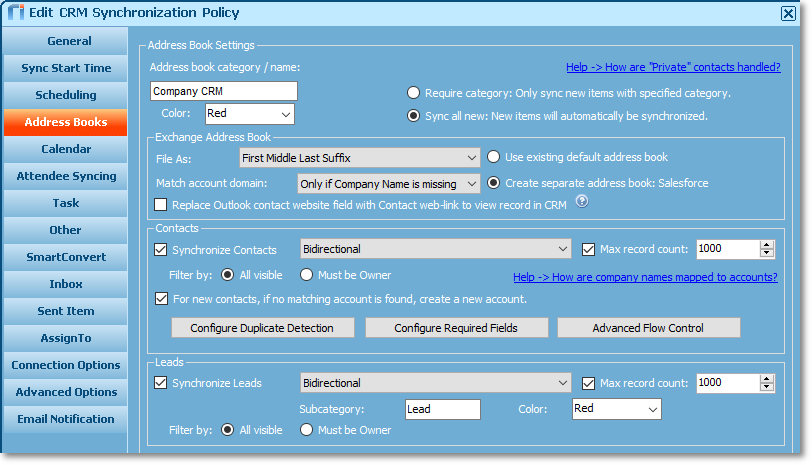
Task: Select the Address Books tab
Action: pyautogui.click(x=66, y=122)
